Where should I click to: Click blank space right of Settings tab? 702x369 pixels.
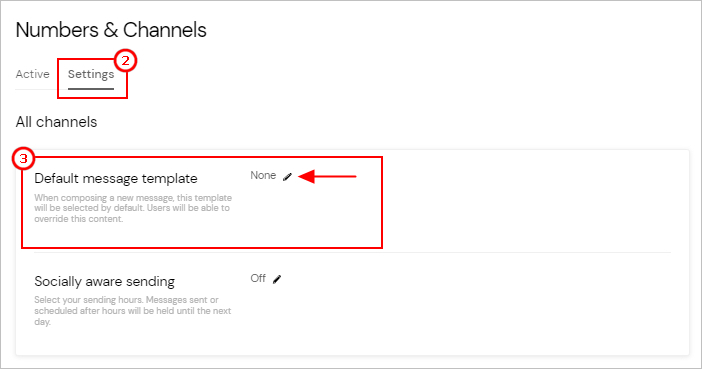point(403,74)
